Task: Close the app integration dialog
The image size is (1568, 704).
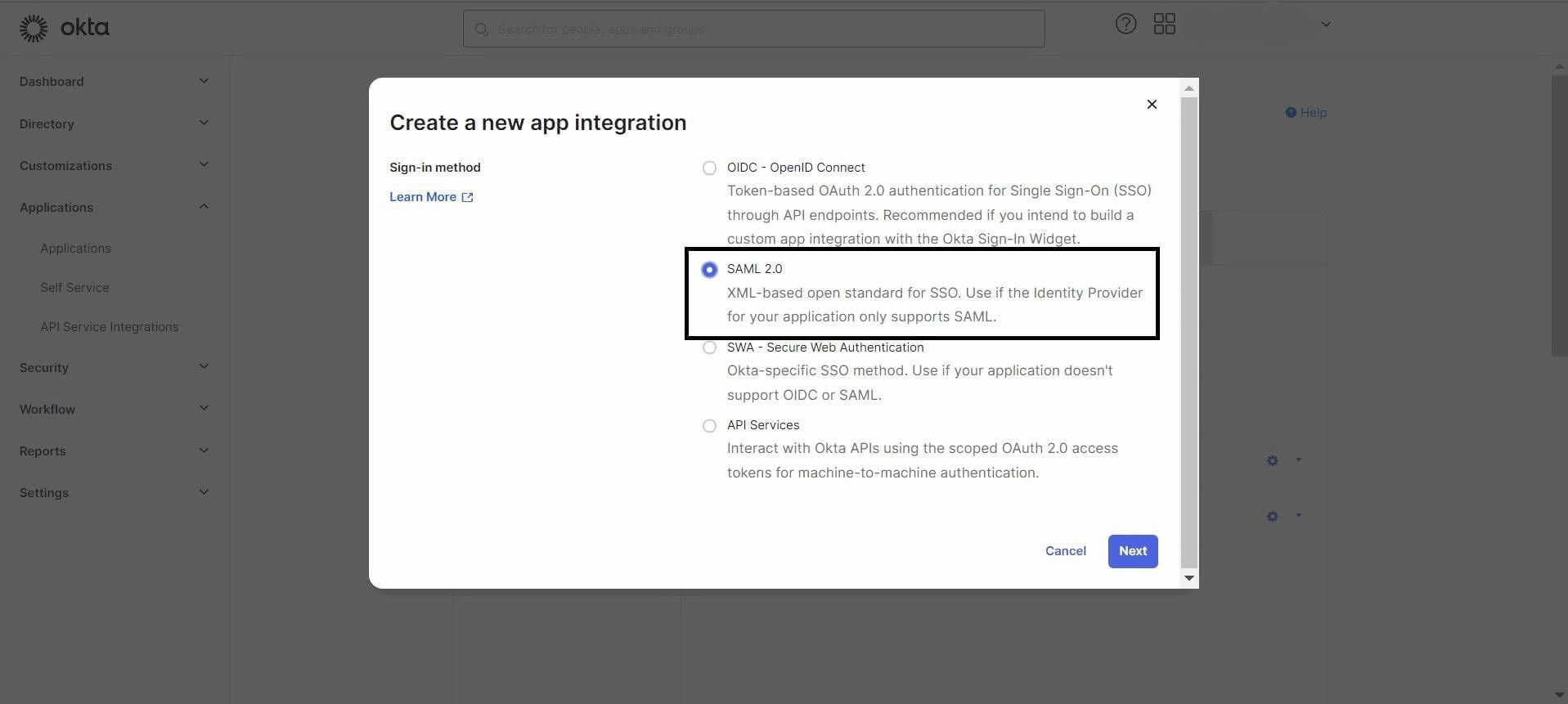Action: pos(1151,105)
